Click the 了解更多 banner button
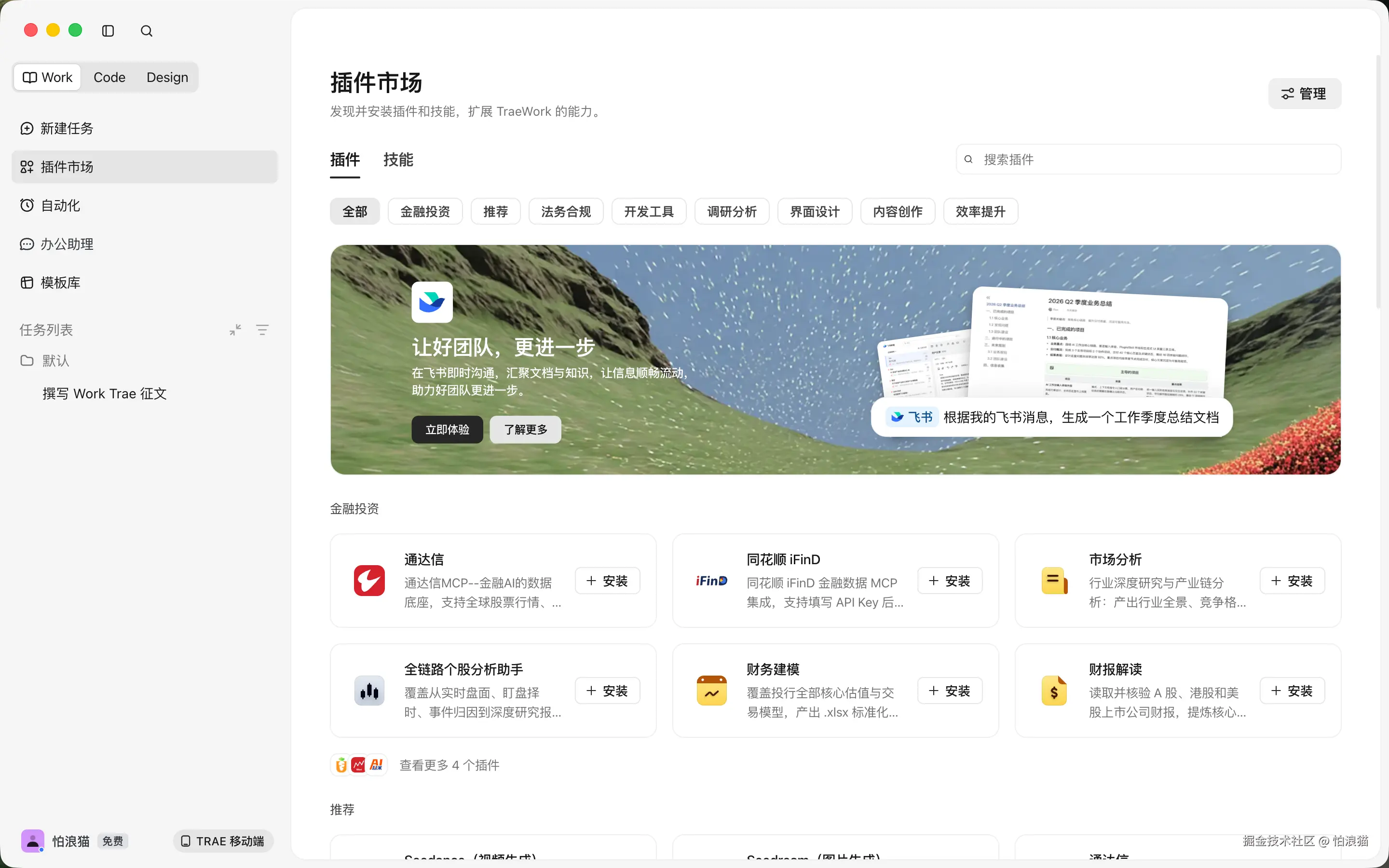Image resolution: width=1389 pixels, height=868 pixels. [x=525, y=429]
